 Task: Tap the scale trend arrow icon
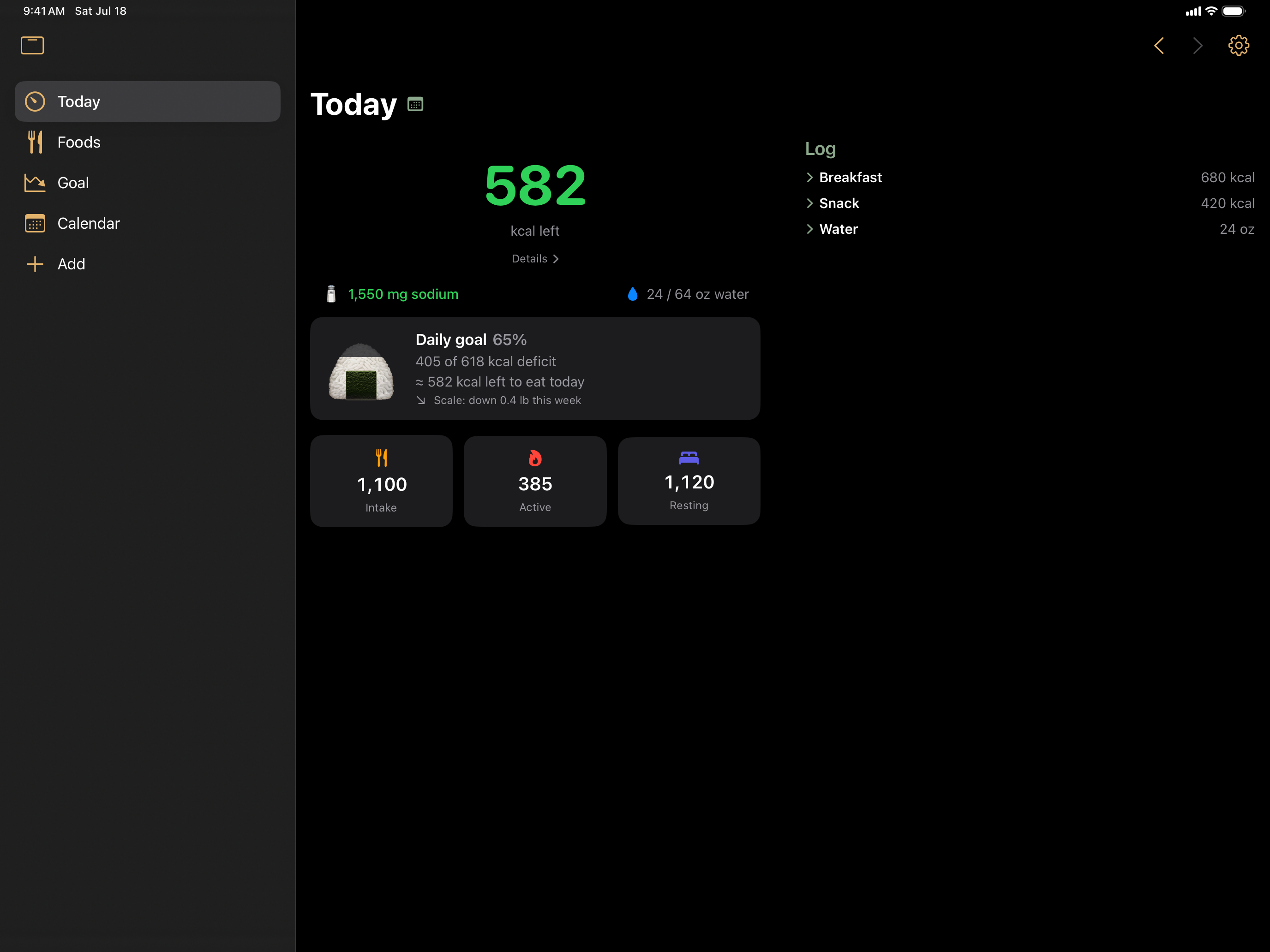tap(421, 400)
